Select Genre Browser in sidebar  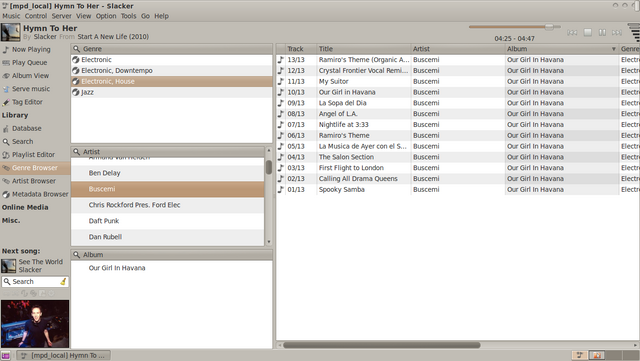pyautogui.click(x=35, y=168)
